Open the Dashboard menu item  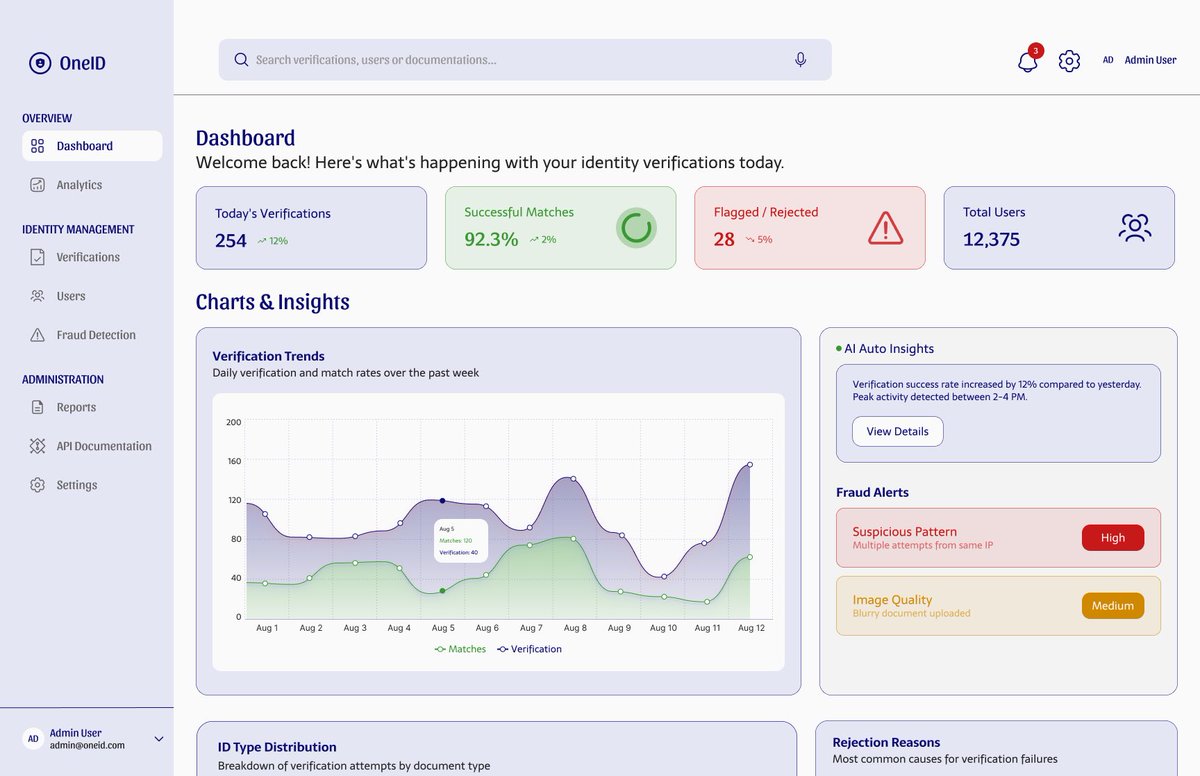click(92, 146)
